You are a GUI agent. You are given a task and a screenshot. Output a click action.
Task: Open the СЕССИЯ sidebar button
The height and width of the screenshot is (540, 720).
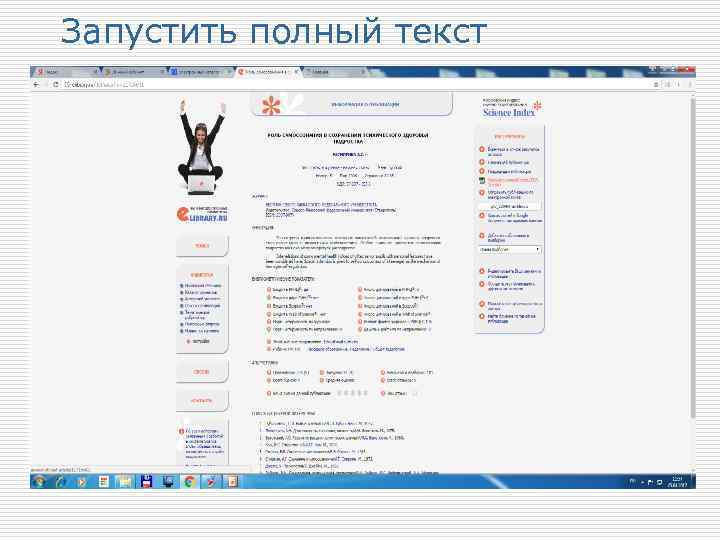pyautogui.click(x=202, y=372)
